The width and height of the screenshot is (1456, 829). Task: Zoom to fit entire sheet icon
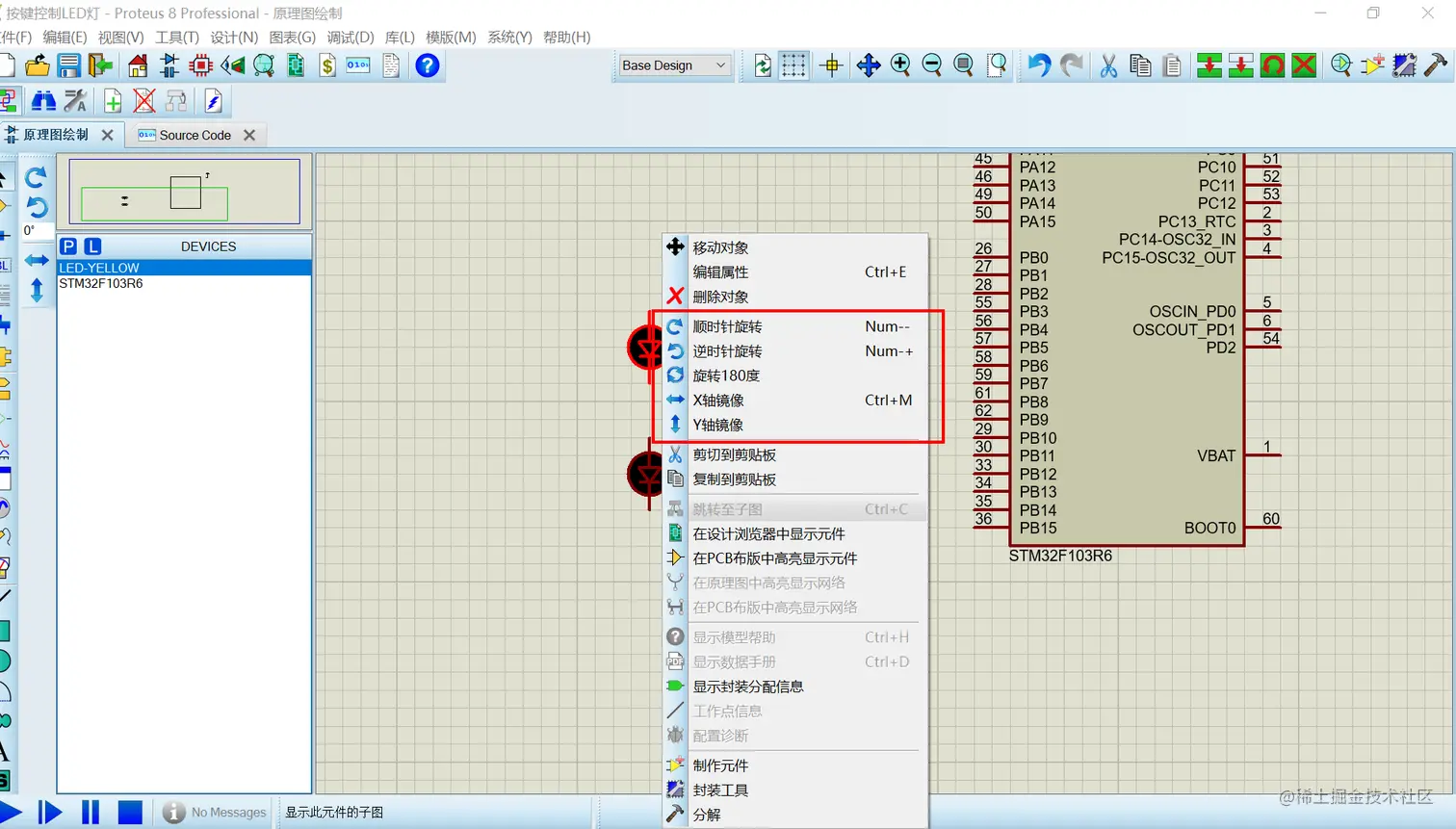[964, 65]
